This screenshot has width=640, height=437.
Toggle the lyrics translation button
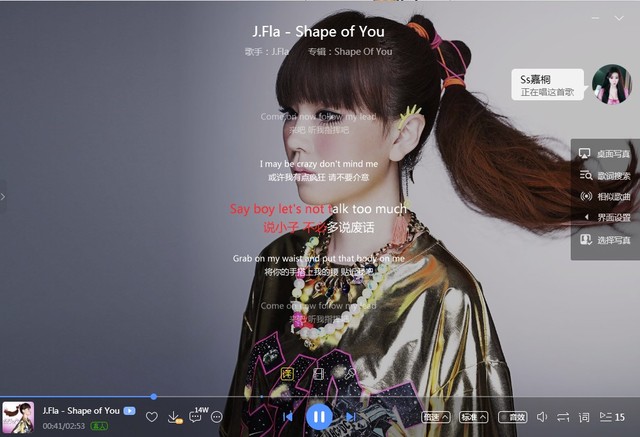[287, 373]
